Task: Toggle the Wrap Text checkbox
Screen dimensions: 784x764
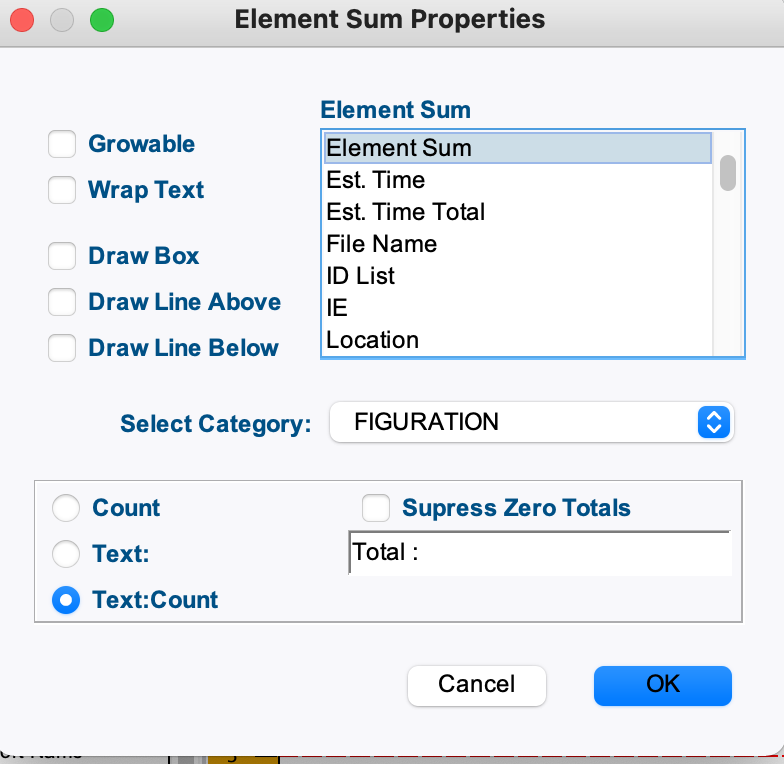Action: click(x=62, y=190)
